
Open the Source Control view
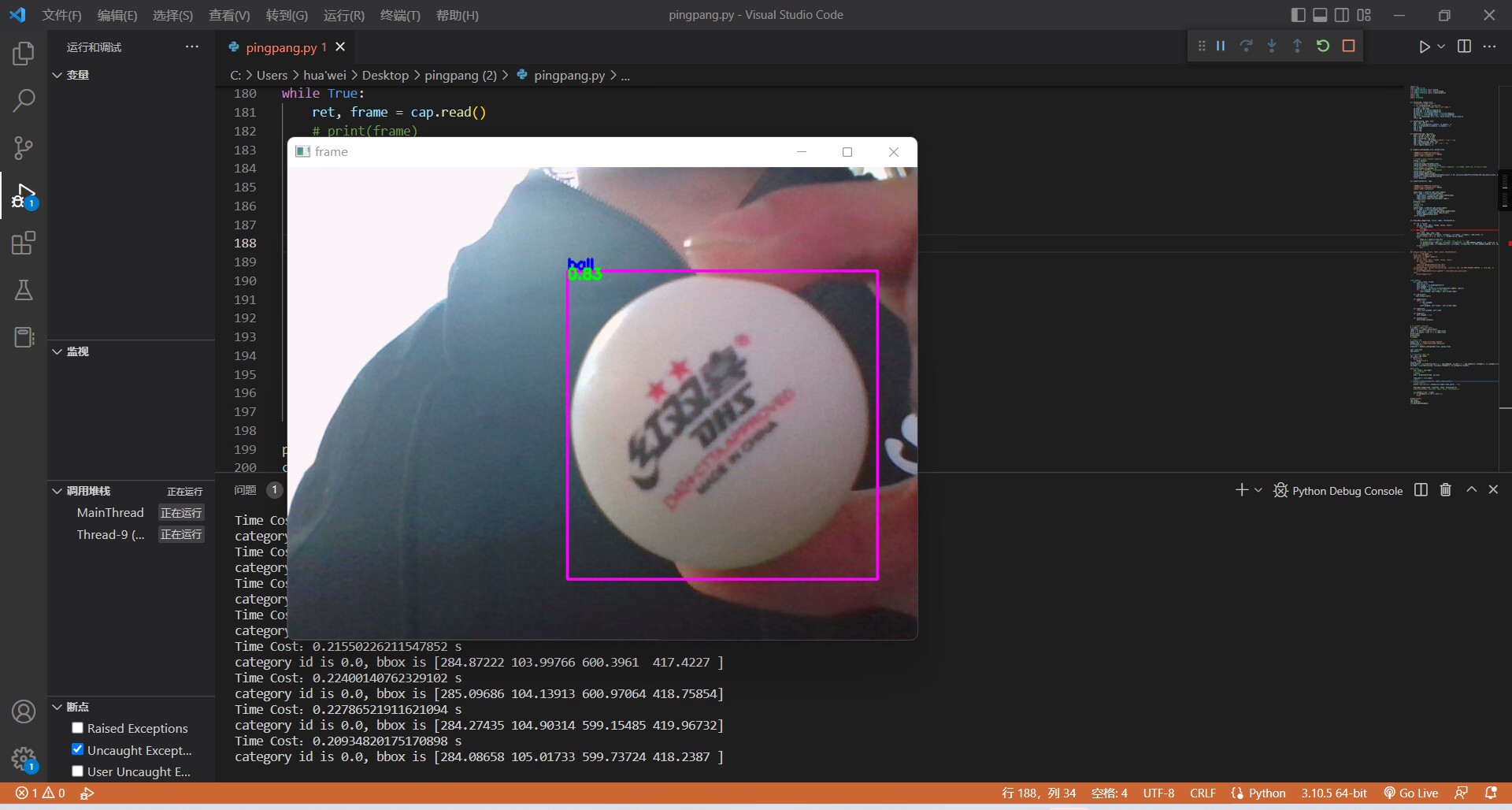point(24,148)
